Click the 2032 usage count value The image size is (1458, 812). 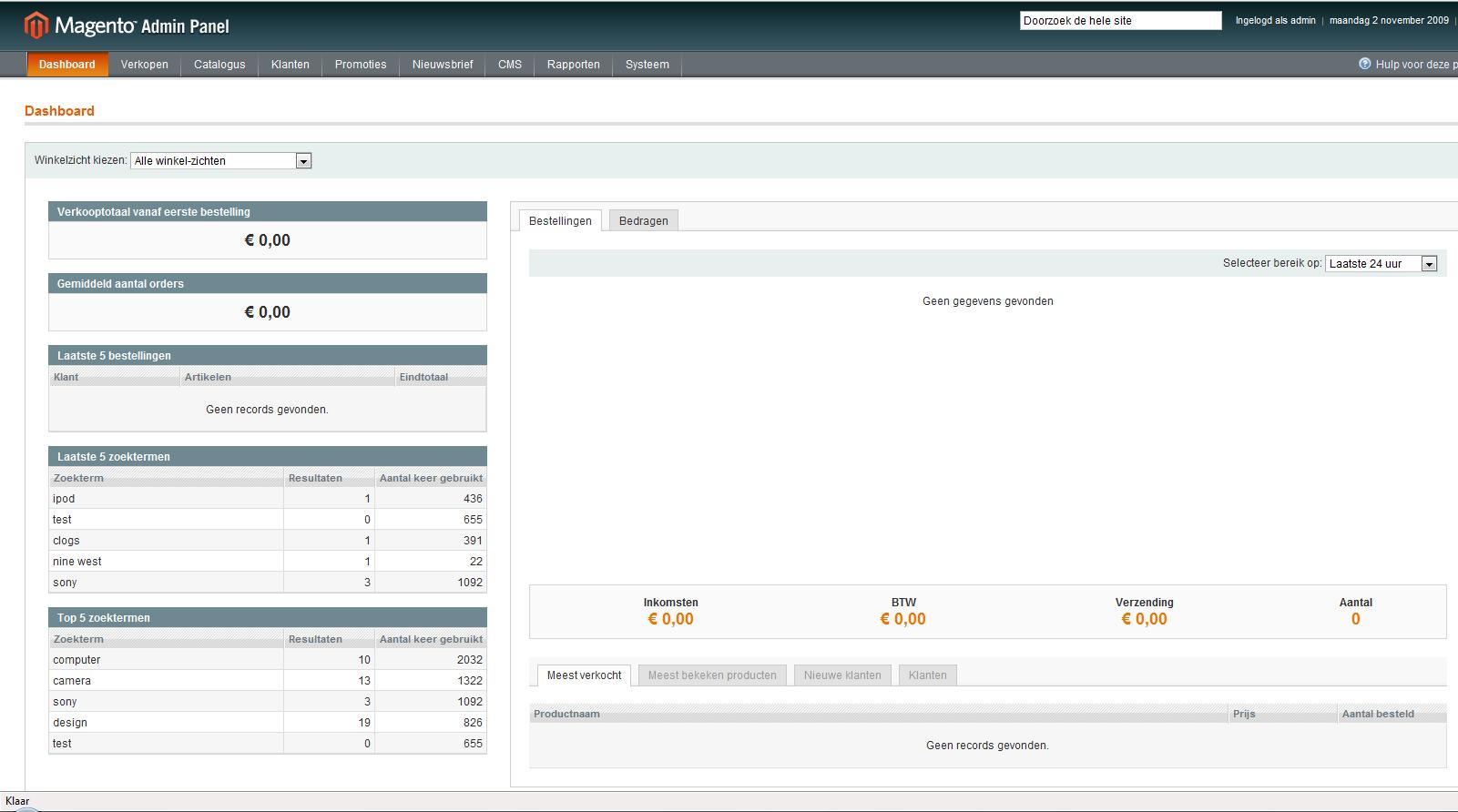[x=470, y=660]
